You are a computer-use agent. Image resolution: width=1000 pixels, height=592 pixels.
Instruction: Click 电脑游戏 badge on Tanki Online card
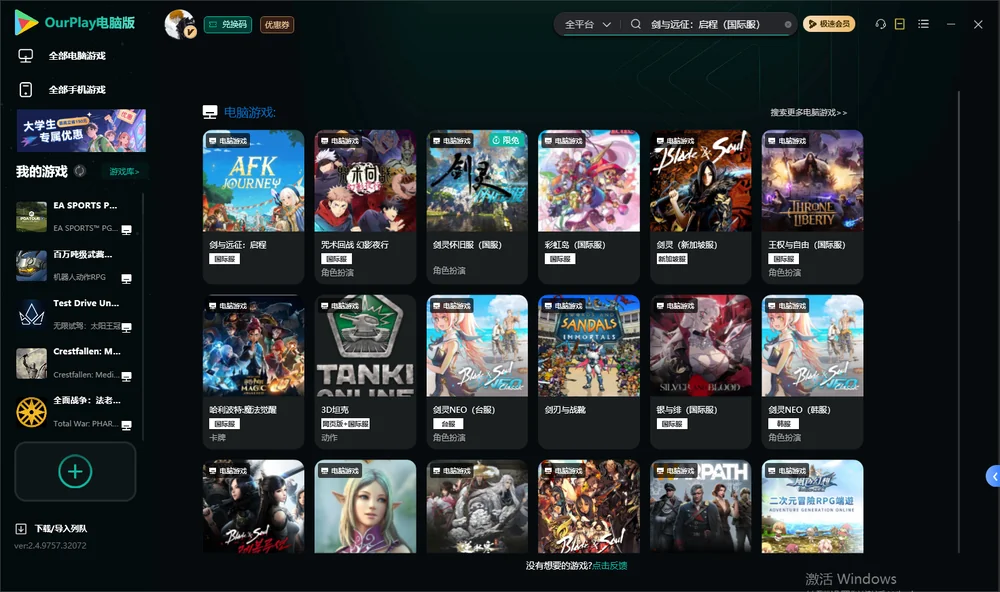tap(339, 306)
